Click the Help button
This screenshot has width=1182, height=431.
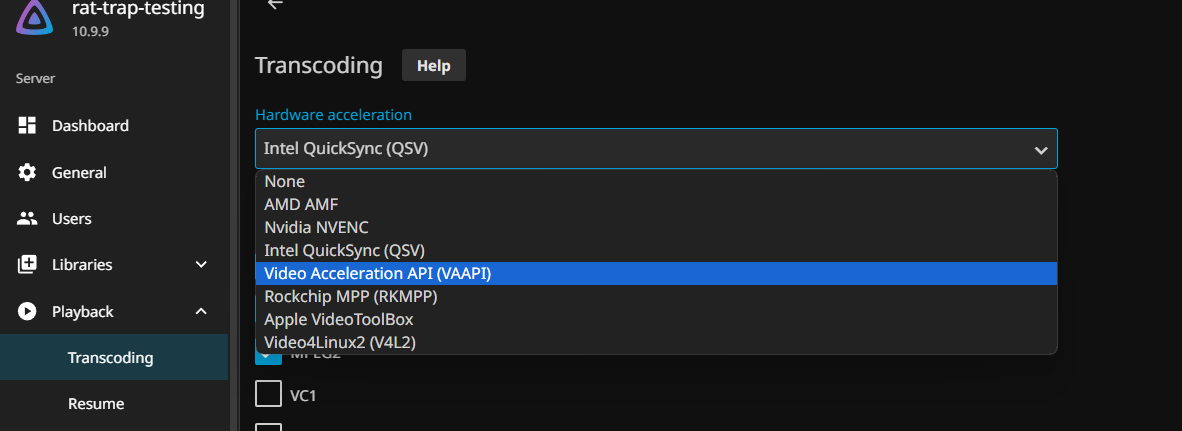coord(434,66)
